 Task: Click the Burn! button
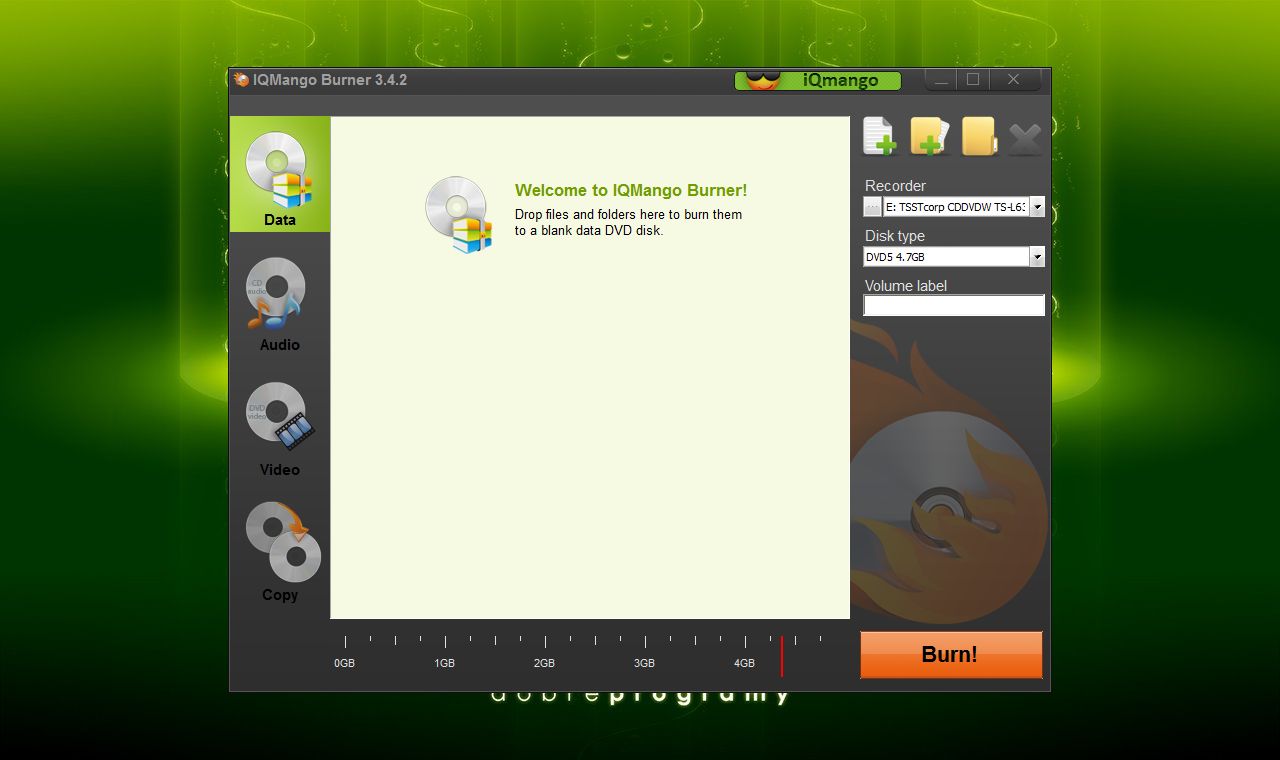951,655
